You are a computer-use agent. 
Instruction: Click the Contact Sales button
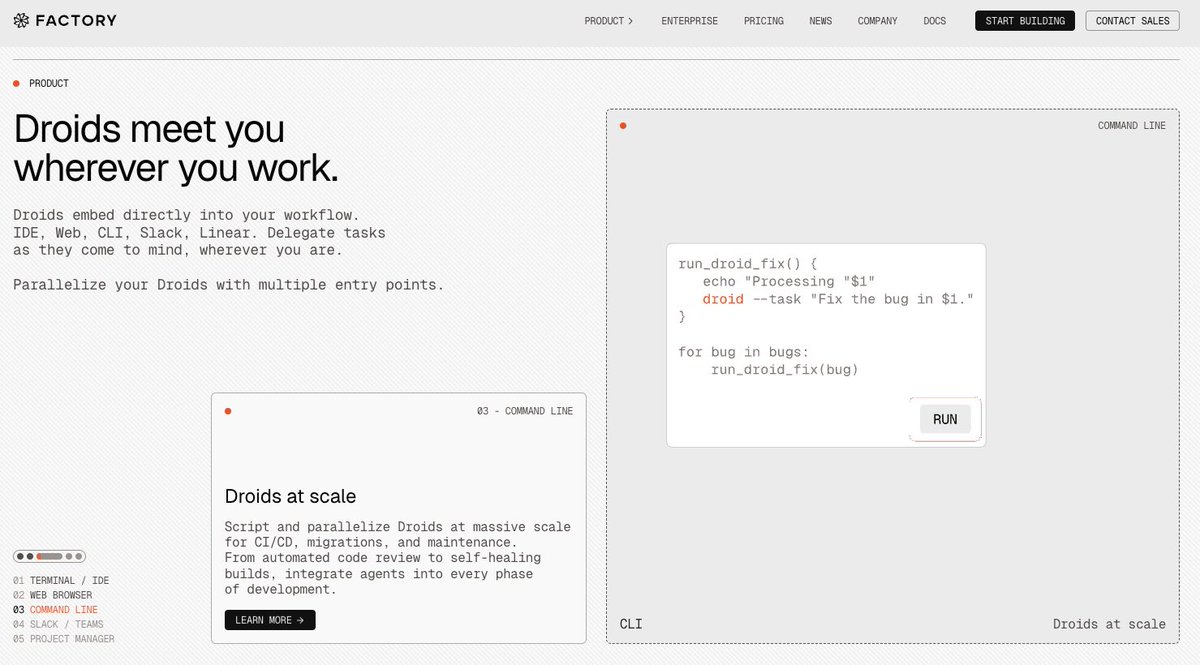(1132, 21)
